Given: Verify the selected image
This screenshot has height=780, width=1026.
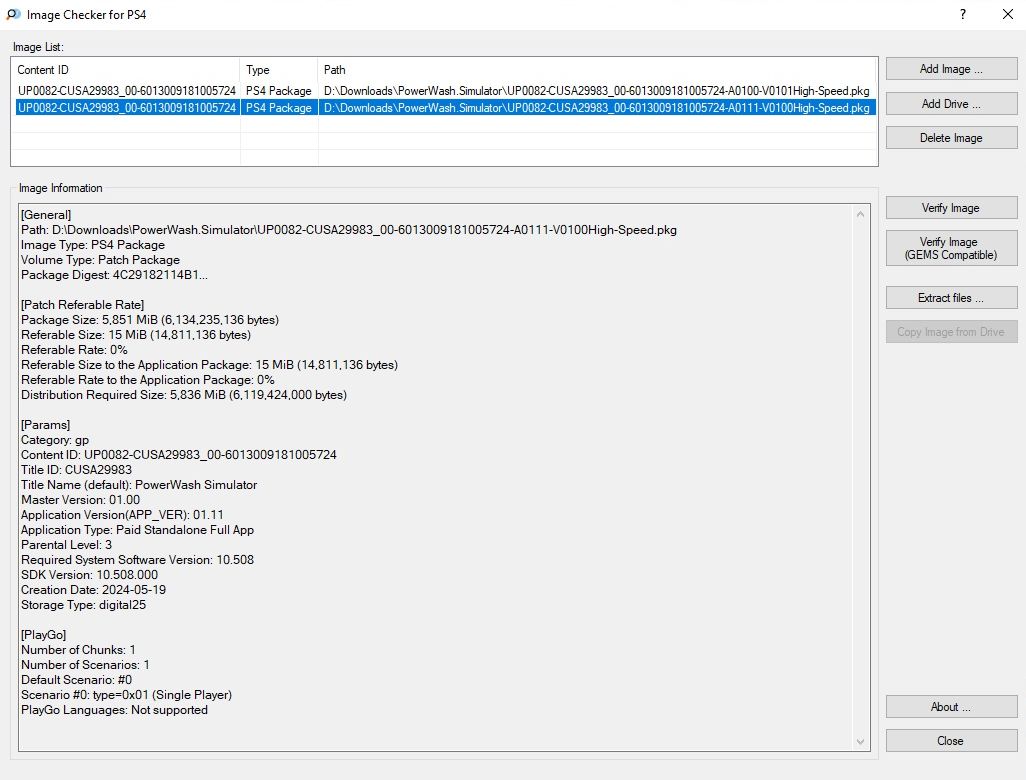Looking at the screenshot, I should [x=951, y=207].
